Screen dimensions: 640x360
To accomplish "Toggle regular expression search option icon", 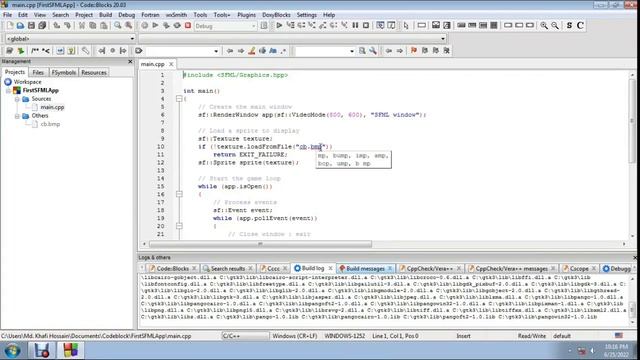I will pos(283,51).
